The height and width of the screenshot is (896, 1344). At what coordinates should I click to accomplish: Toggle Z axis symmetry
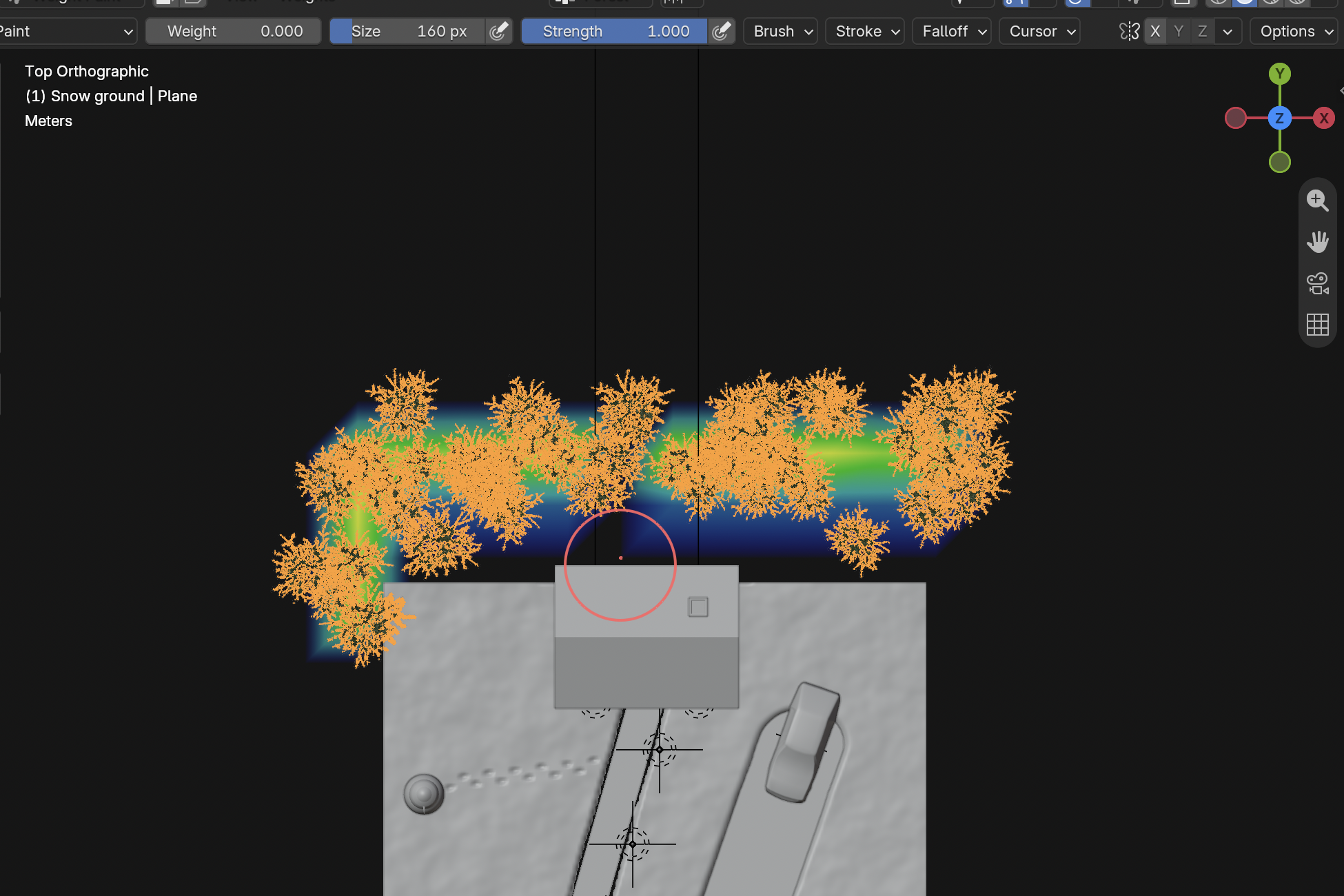click(1202, 32)
